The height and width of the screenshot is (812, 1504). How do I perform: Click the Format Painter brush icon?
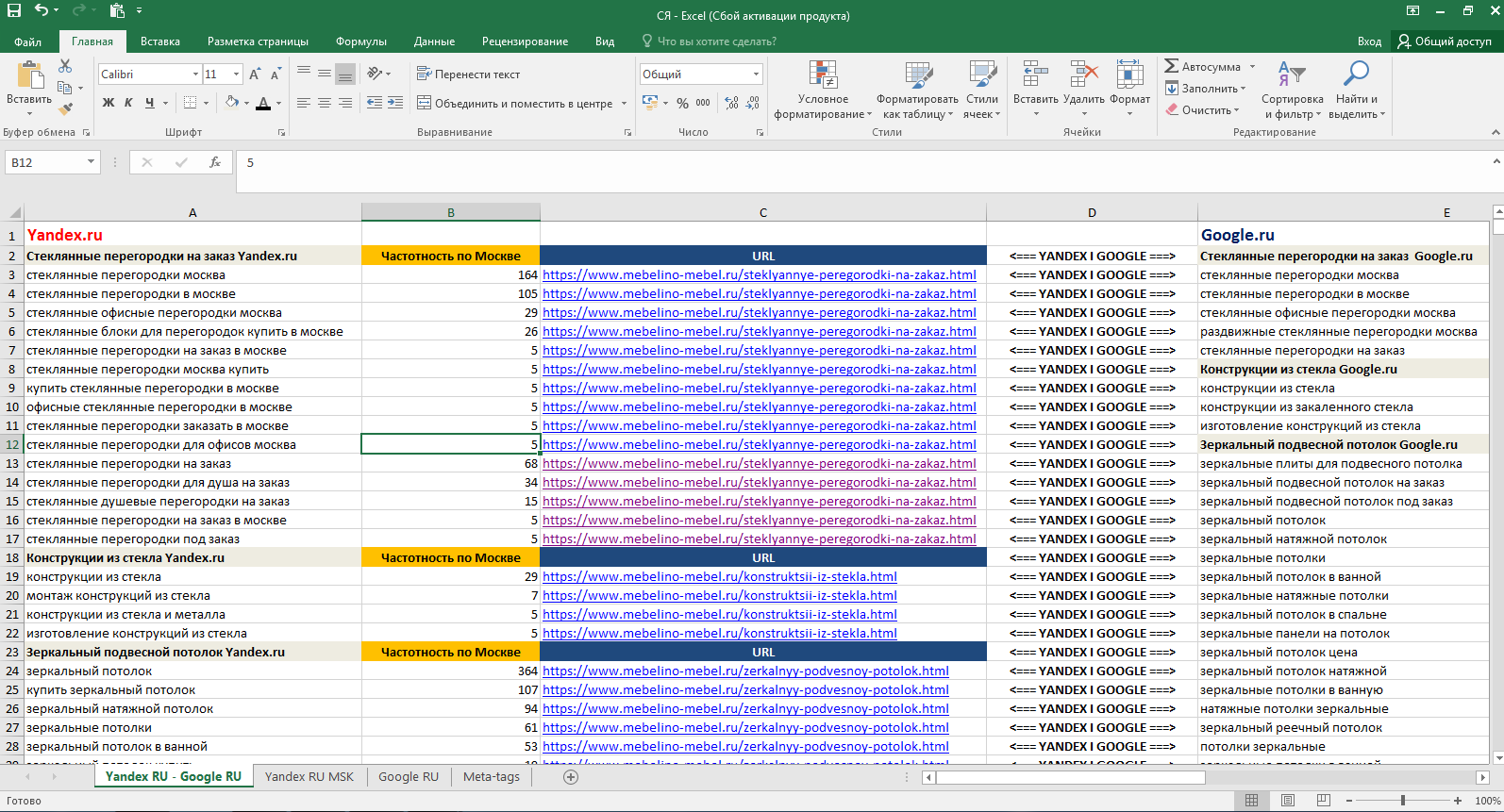coord(65,109)
